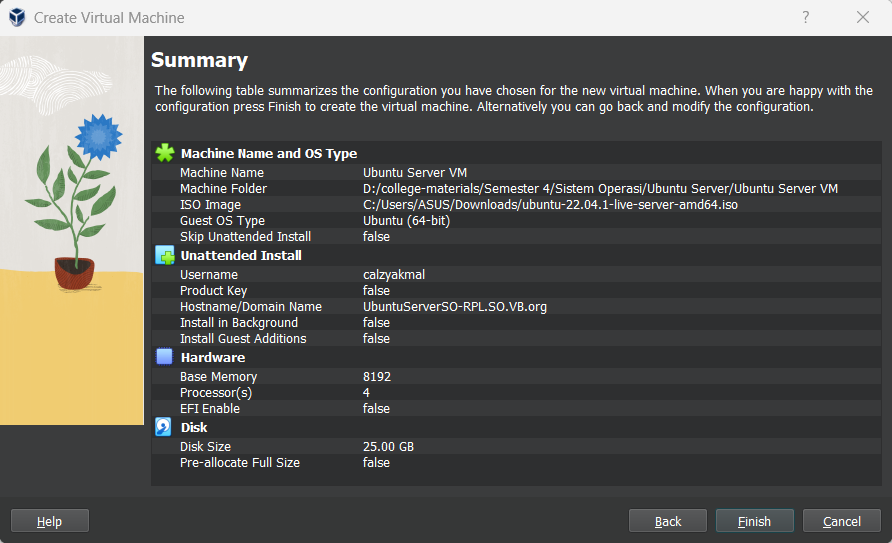892x543 pixels.
Task: Click the UbuntuServerSO-RPL.SO.VB.org hostname value
Action: point(455,306)
